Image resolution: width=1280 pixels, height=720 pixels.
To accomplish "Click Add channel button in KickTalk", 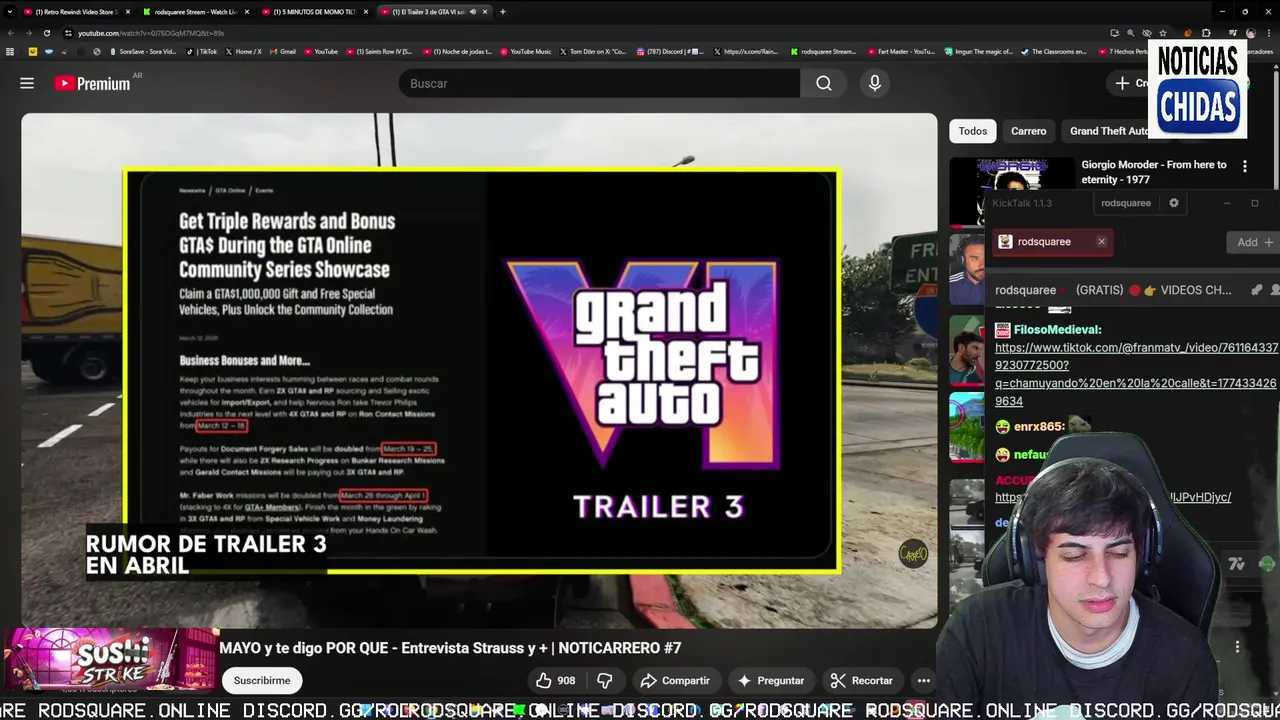I will pos(1255,242).
